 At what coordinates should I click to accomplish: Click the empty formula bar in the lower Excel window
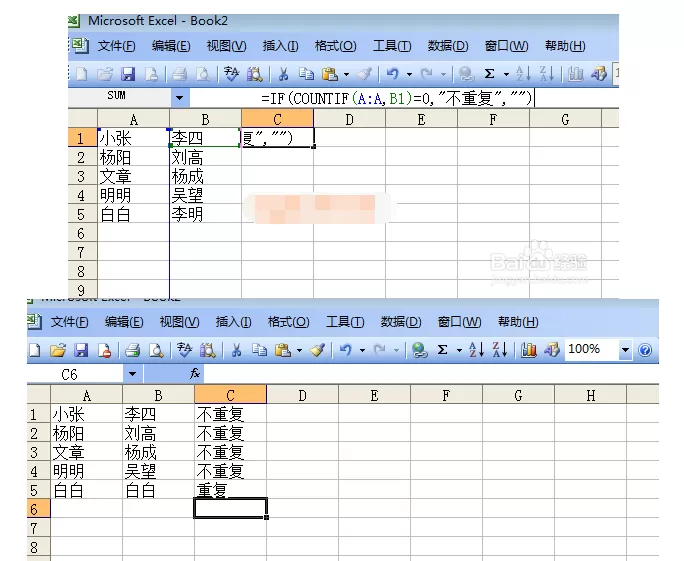click(431, 374)
